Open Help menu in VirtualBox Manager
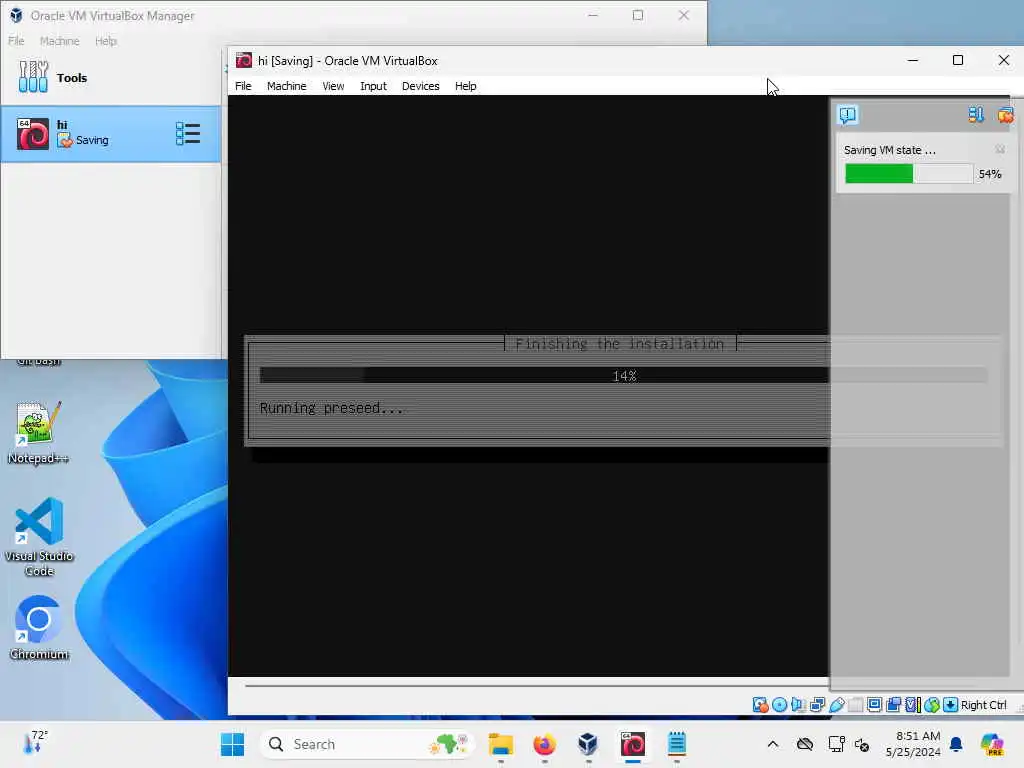Image resolution: width=1024 pixels, height=768 pixels. 106,41
